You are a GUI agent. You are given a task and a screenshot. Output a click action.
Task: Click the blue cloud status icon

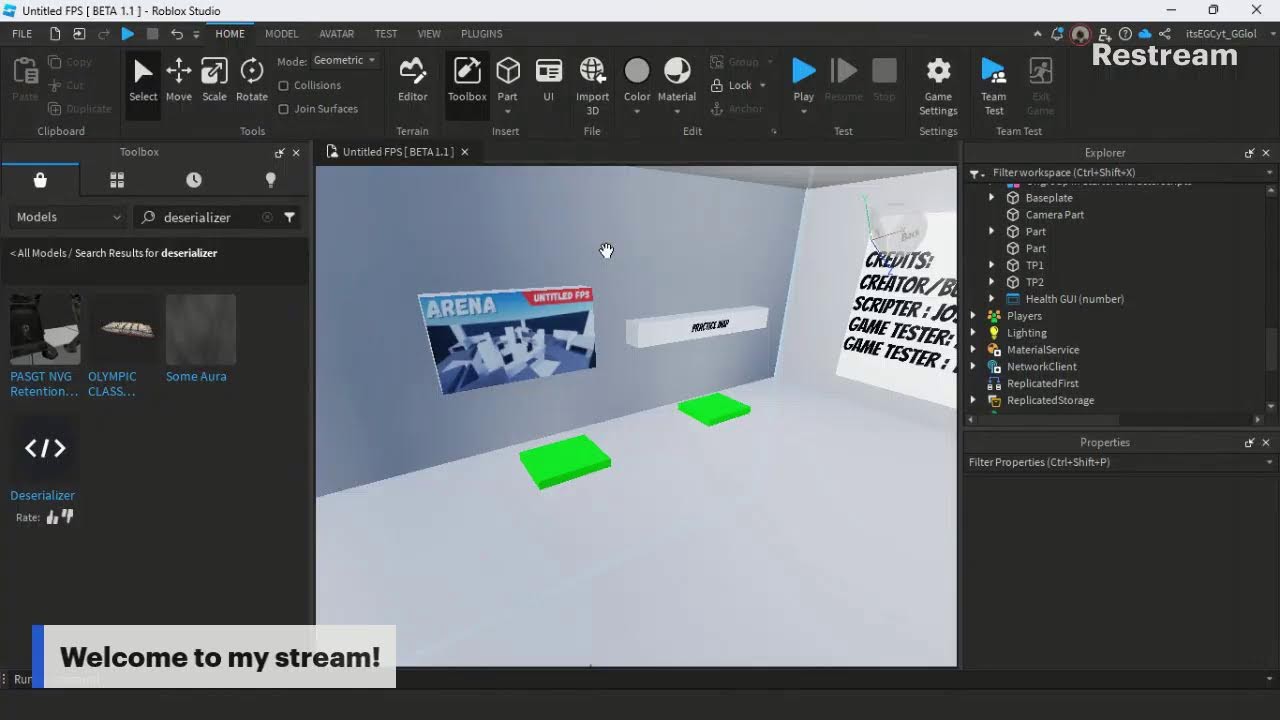tap(1146, 34)
